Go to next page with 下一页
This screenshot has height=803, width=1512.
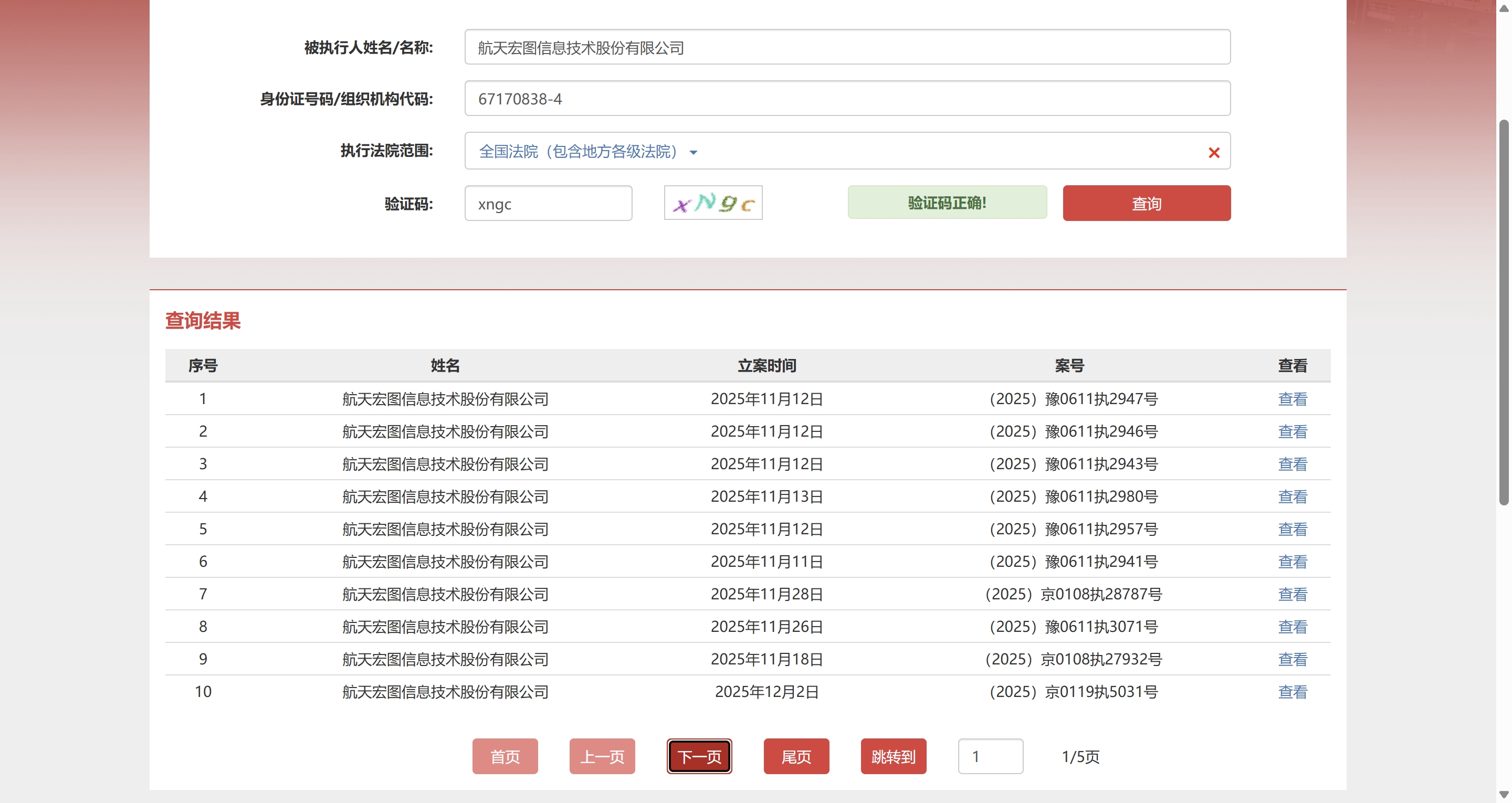(698, 756)
